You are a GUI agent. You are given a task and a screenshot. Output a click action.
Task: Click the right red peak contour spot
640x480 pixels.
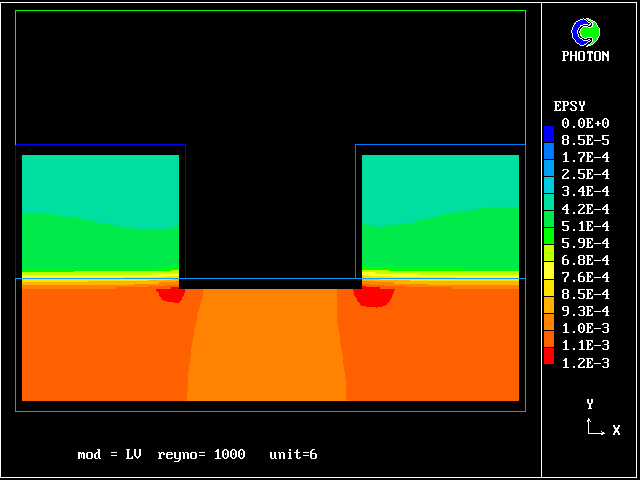[375, 296]
